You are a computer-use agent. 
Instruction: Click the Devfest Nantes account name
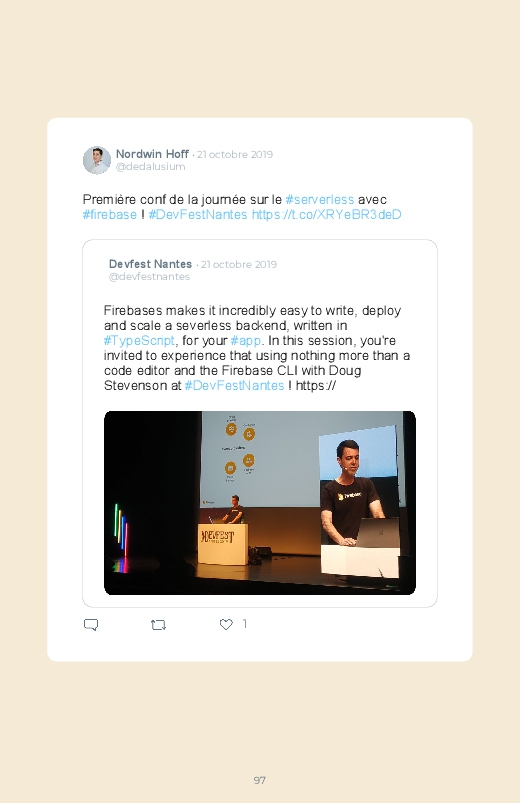tap(150, 264)
